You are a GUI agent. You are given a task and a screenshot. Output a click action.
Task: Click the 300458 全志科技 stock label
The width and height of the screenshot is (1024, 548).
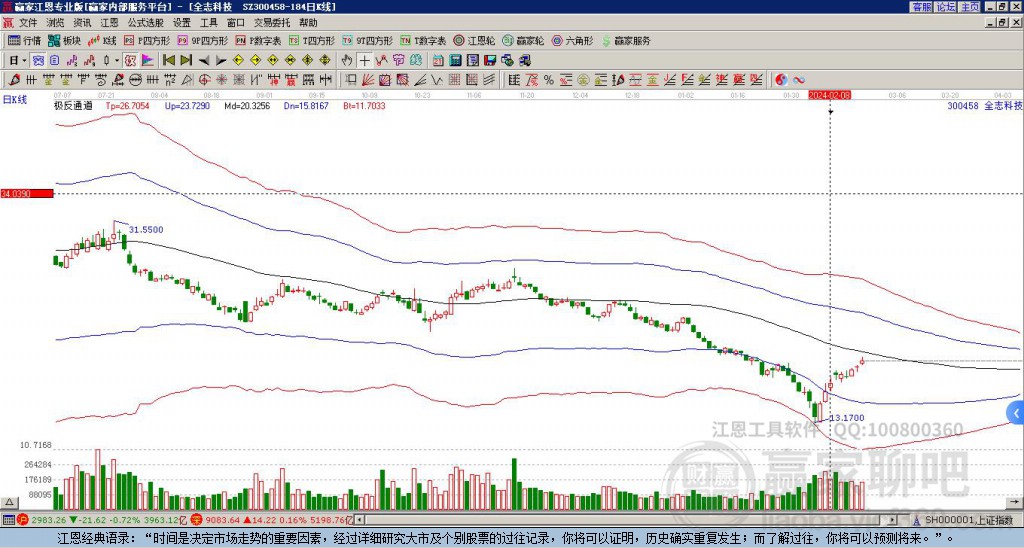984,105
